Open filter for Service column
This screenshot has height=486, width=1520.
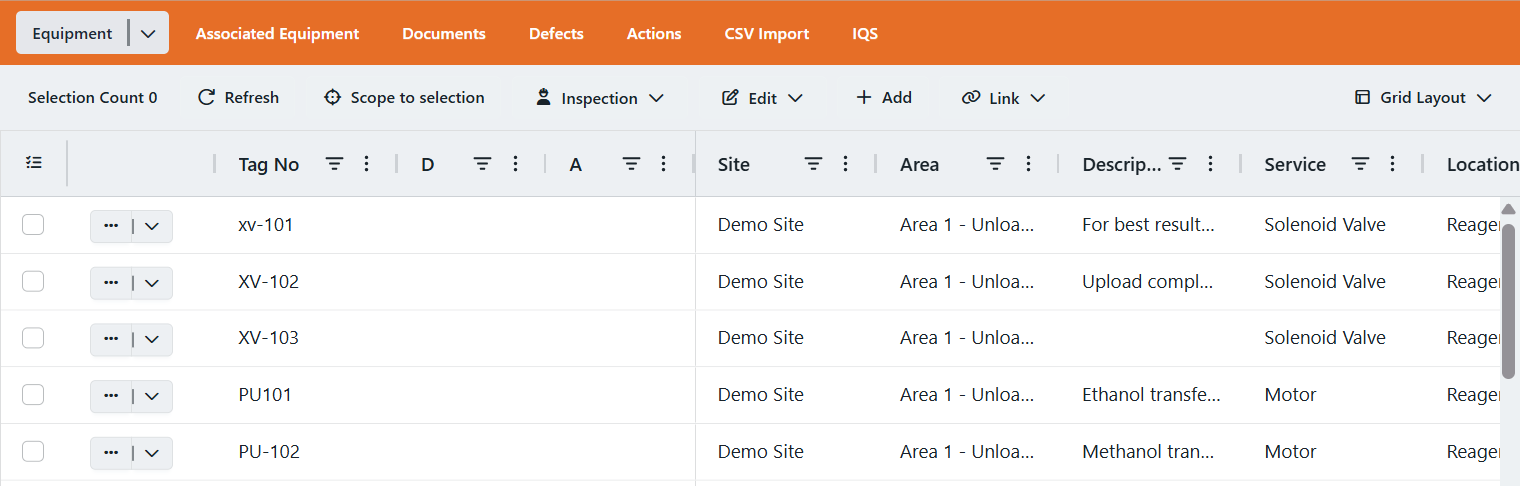pos(1360,163)
